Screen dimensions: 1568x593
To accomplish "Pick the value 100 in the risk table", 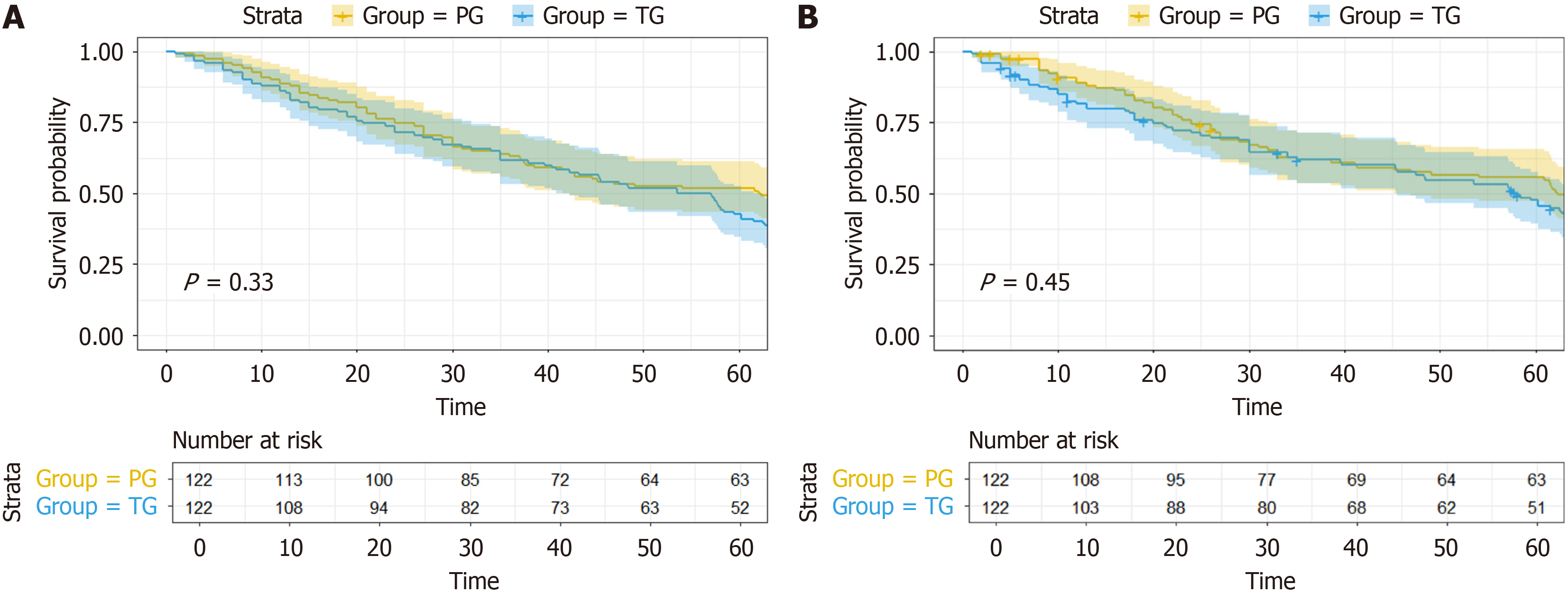I will click(378, 480).
